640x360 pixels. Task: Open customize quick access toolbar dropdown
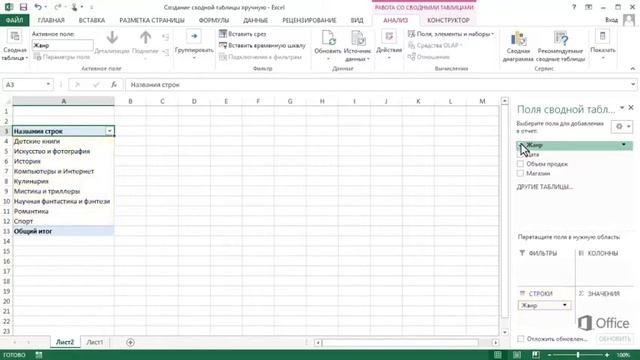[91, 7]
